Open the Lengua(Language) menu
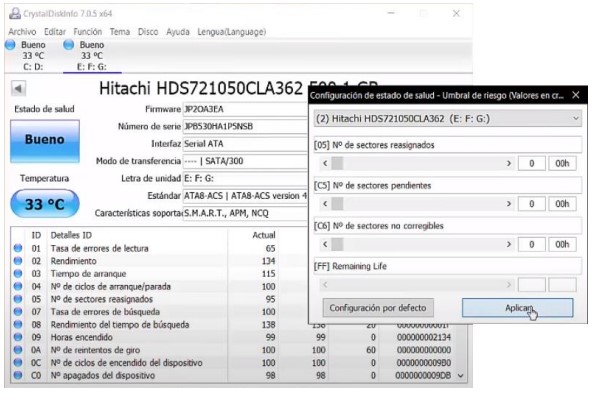Viewport: 593px width, 394px height. (x=231, y=32)
